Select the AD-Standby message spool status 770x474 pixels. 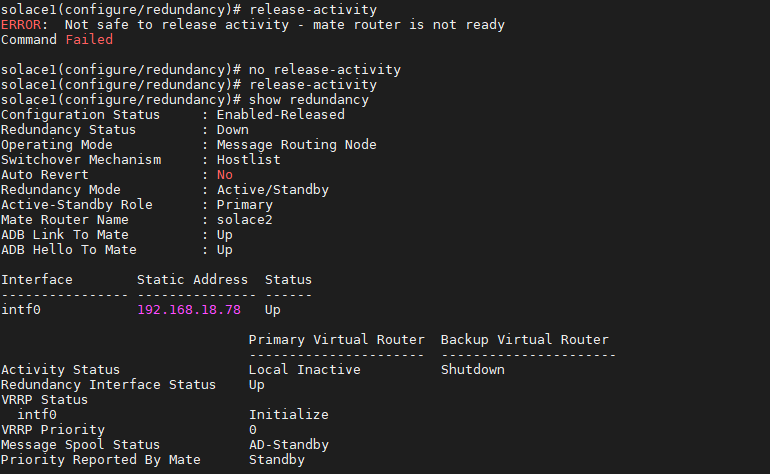[x=288, y=445]
